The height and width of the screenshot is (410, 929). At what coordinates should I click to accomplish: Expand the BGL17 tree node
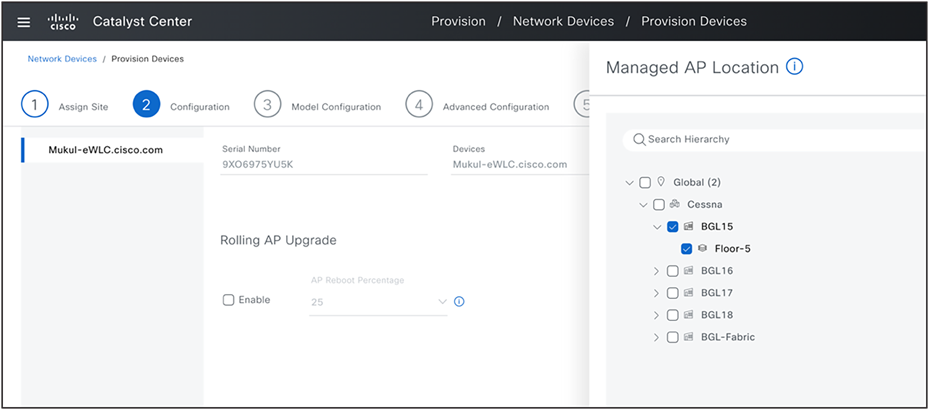(656, 293)
